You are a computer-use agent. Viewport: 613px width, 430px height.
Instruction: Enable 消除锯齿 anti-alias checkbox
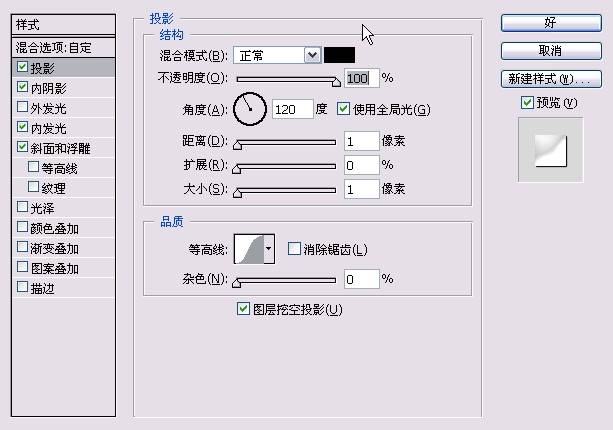point(294,249)
